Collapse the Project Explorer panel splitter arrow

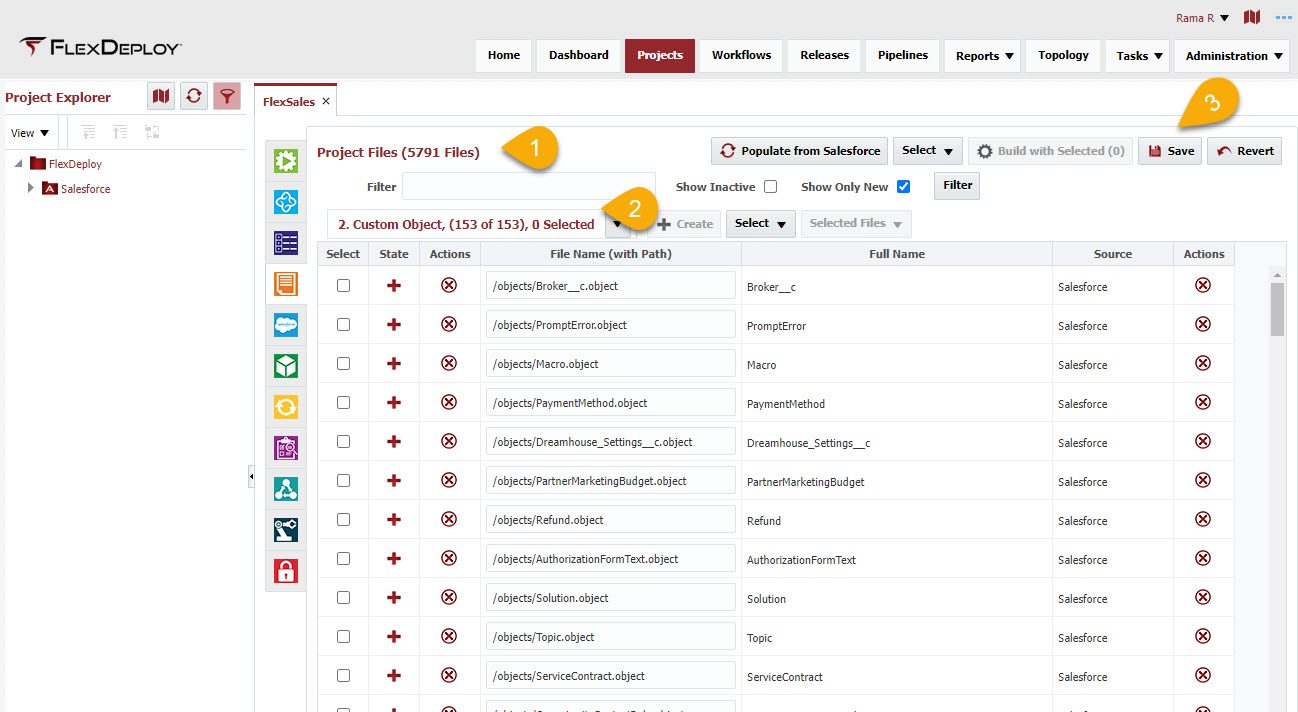click(x=251, y=478)
